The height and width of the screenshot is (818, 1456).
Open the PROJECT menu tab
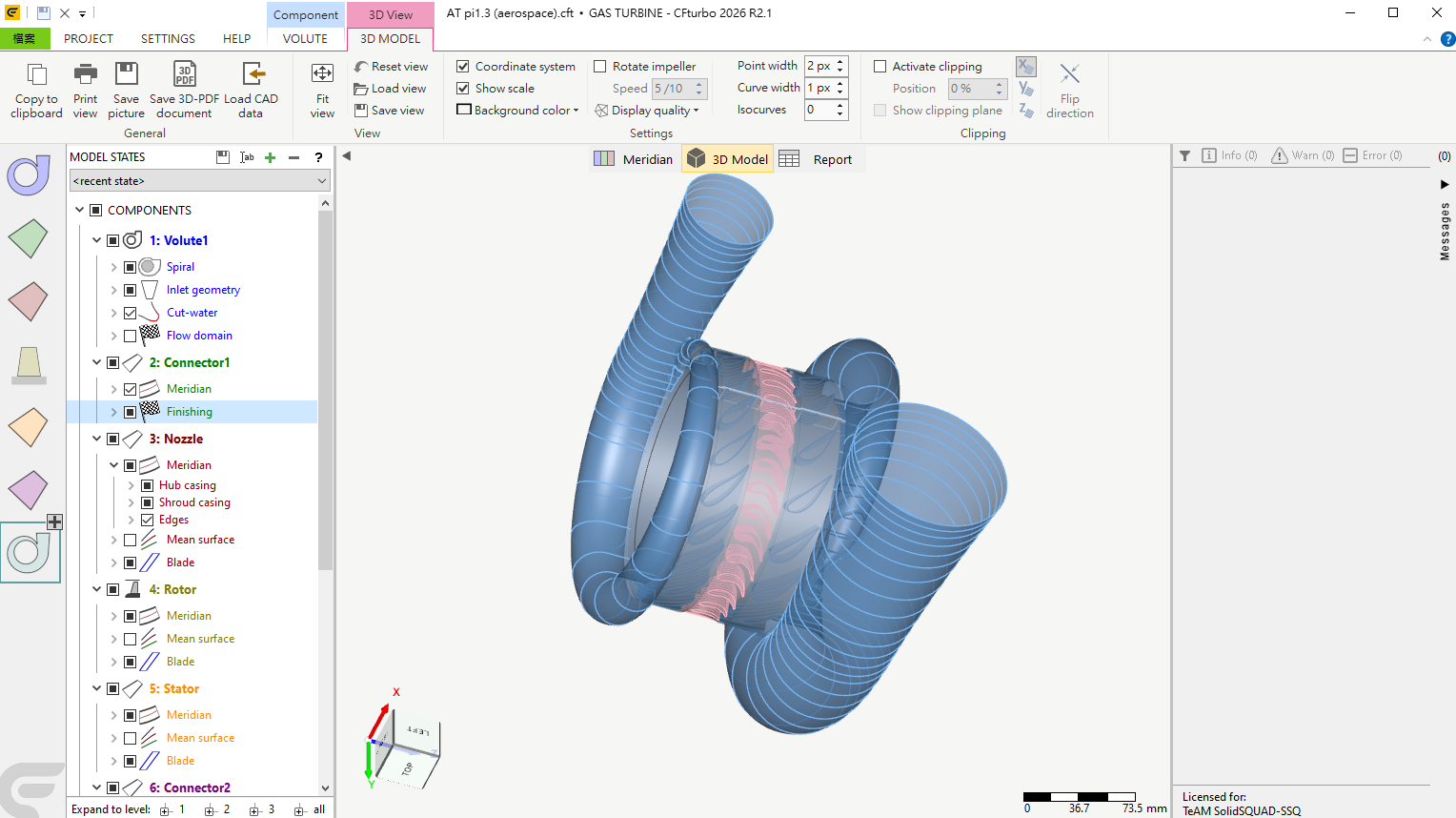pos(89,39)
